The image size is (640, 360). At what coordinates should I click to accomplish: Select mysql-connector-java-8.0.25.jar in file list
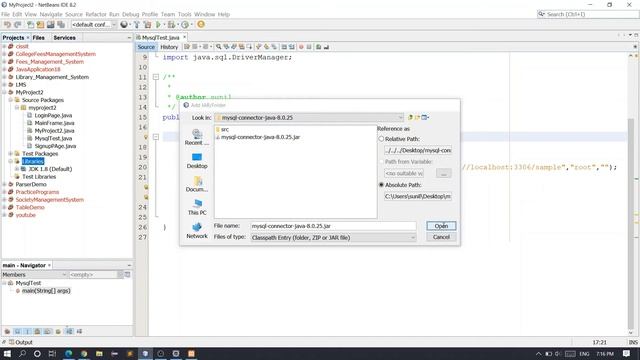258,137
